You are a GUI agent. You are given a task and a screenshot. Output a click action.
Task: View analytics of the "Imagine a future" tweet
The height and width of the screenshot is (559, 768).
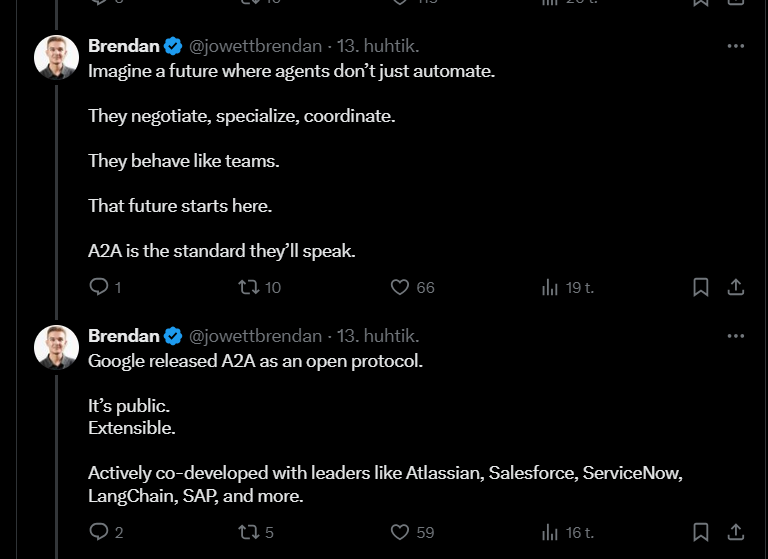tap(550, 287)
